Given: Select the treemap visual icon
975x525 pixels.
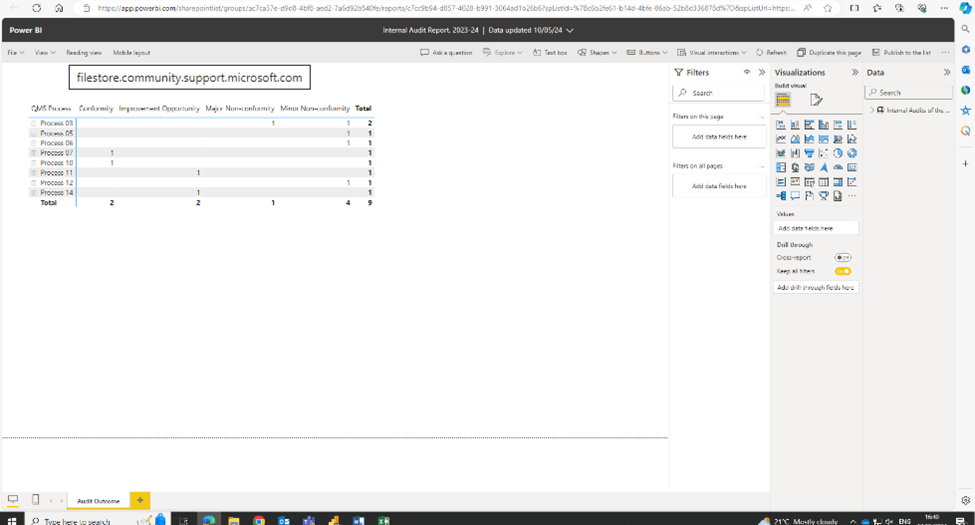Looking at the screenshot, I should [x=781, y=167].
